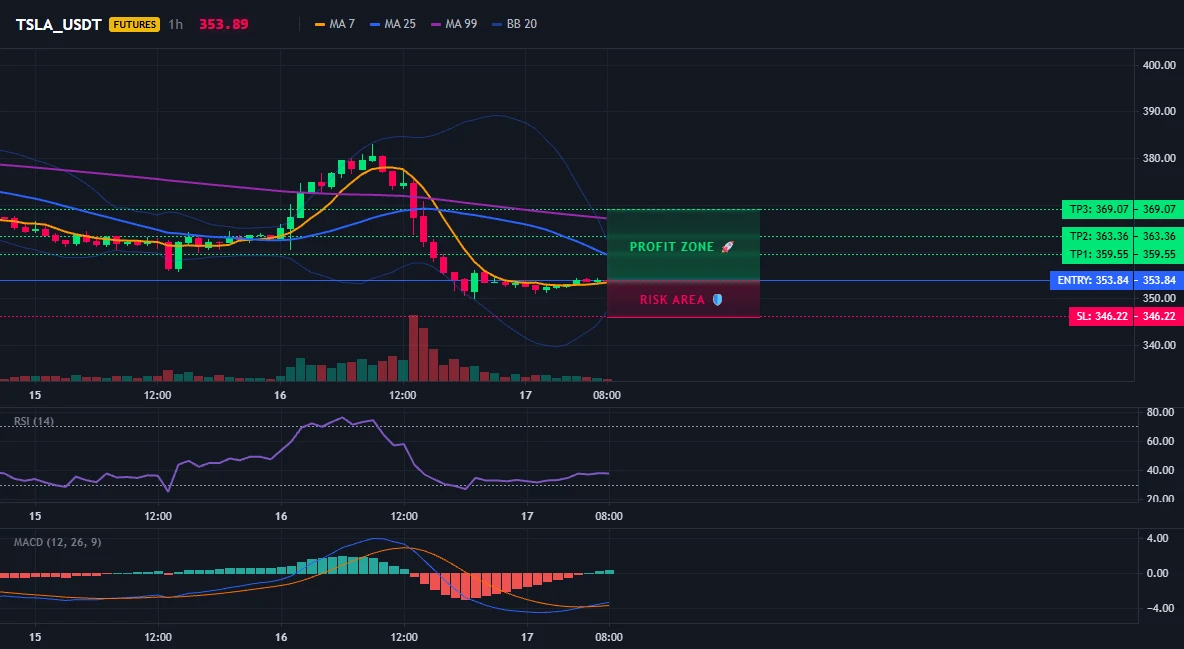Click the RSI (14) indicator label

tap(34, 421)
